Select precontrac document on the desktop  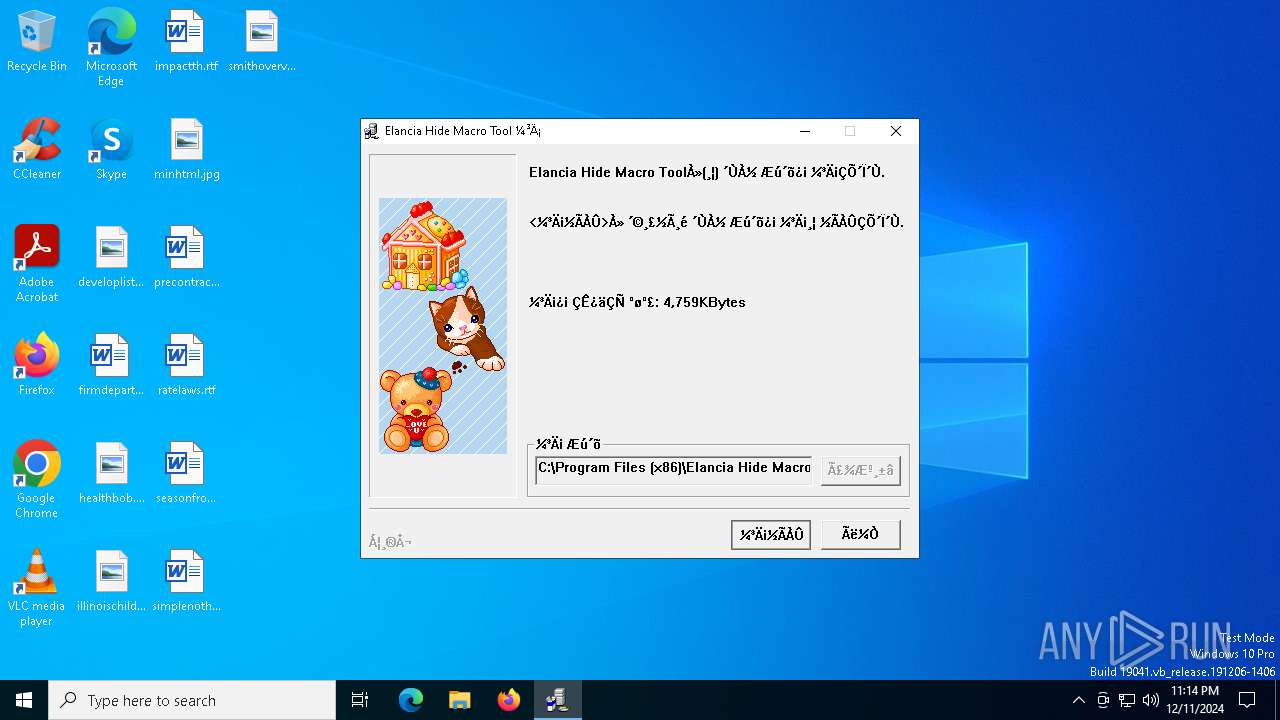(186, 258)
